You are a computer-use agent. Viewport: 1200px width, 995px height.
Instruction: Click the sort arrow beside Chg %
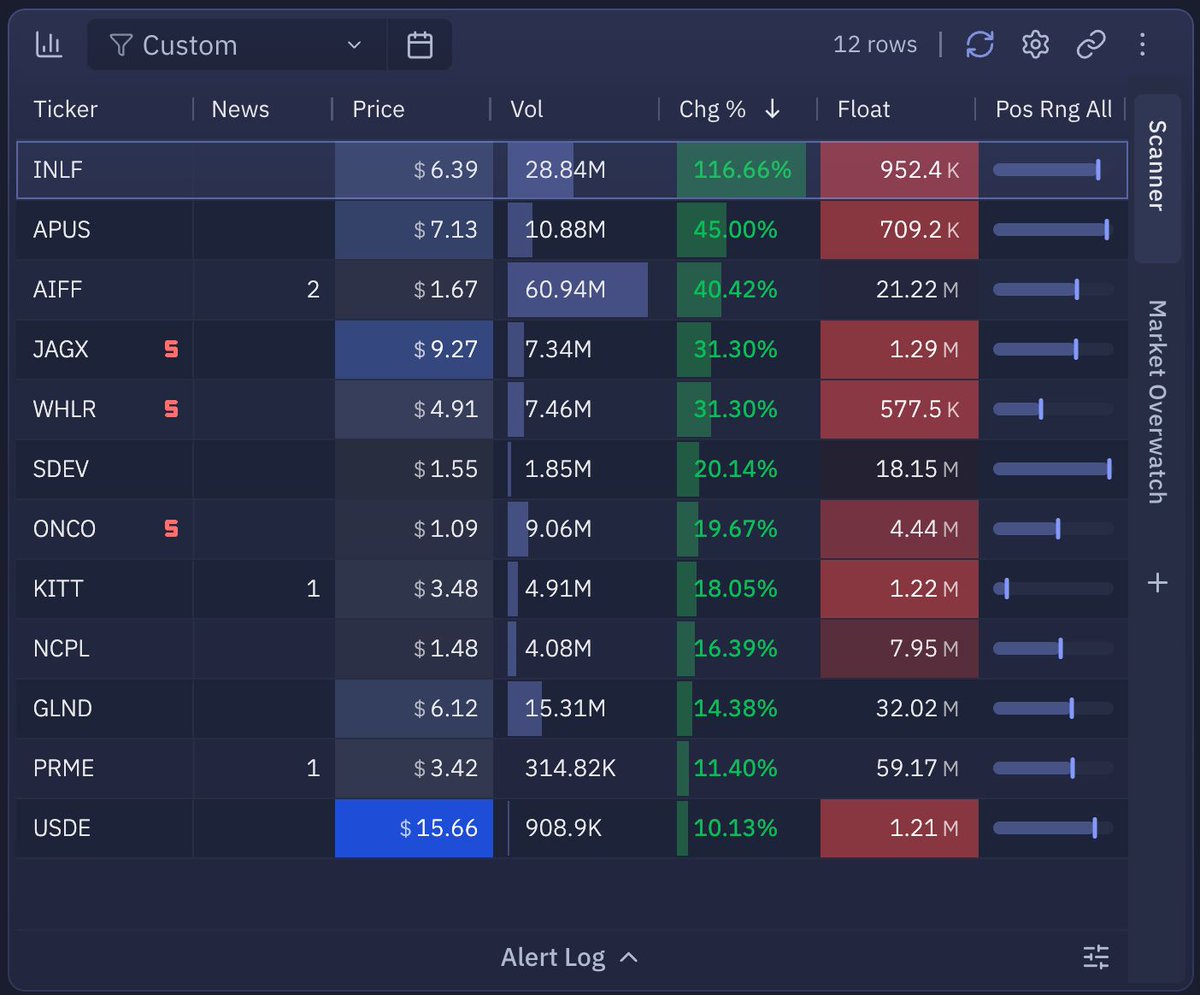pos(772,109)
